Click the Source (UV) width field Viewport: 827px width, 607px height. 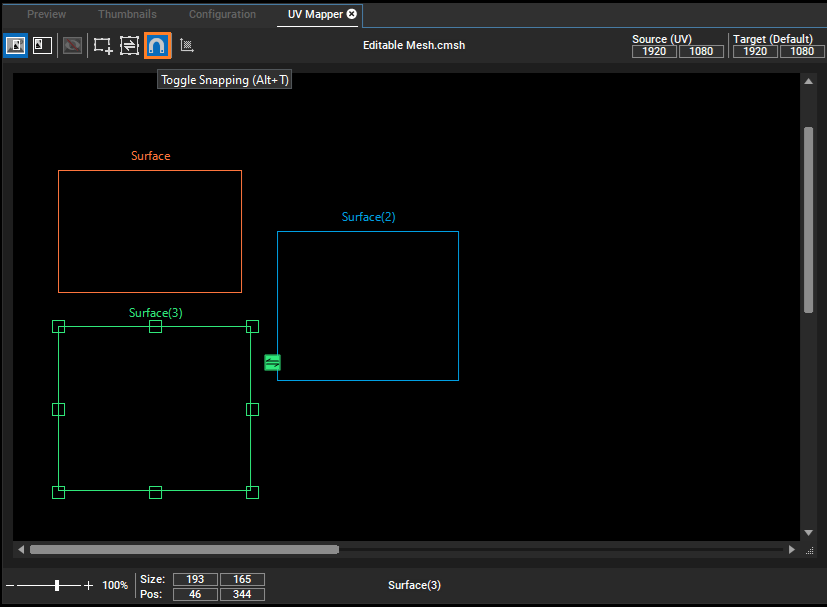click(654, 51)
